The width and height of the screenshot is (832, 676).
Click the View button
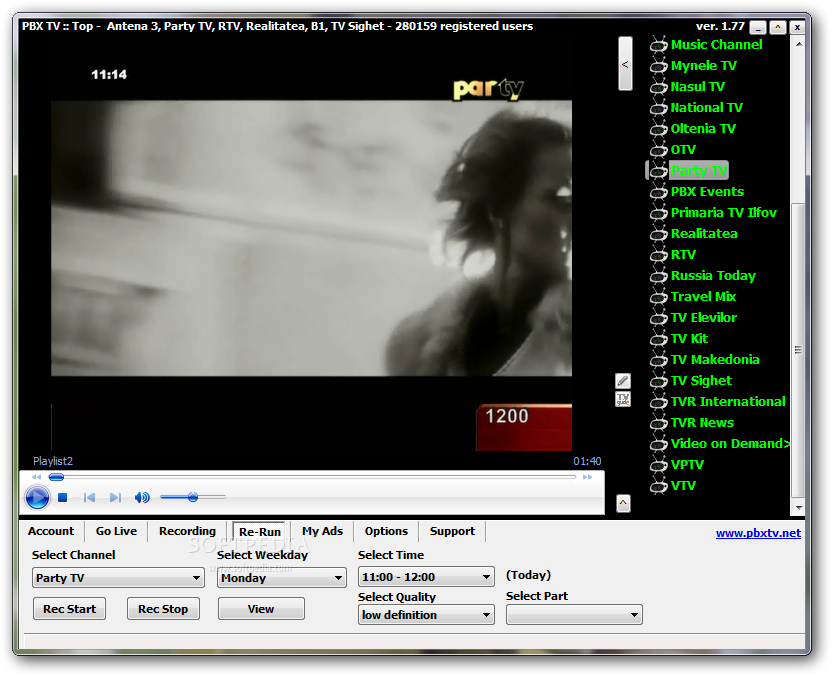point(261,609)
